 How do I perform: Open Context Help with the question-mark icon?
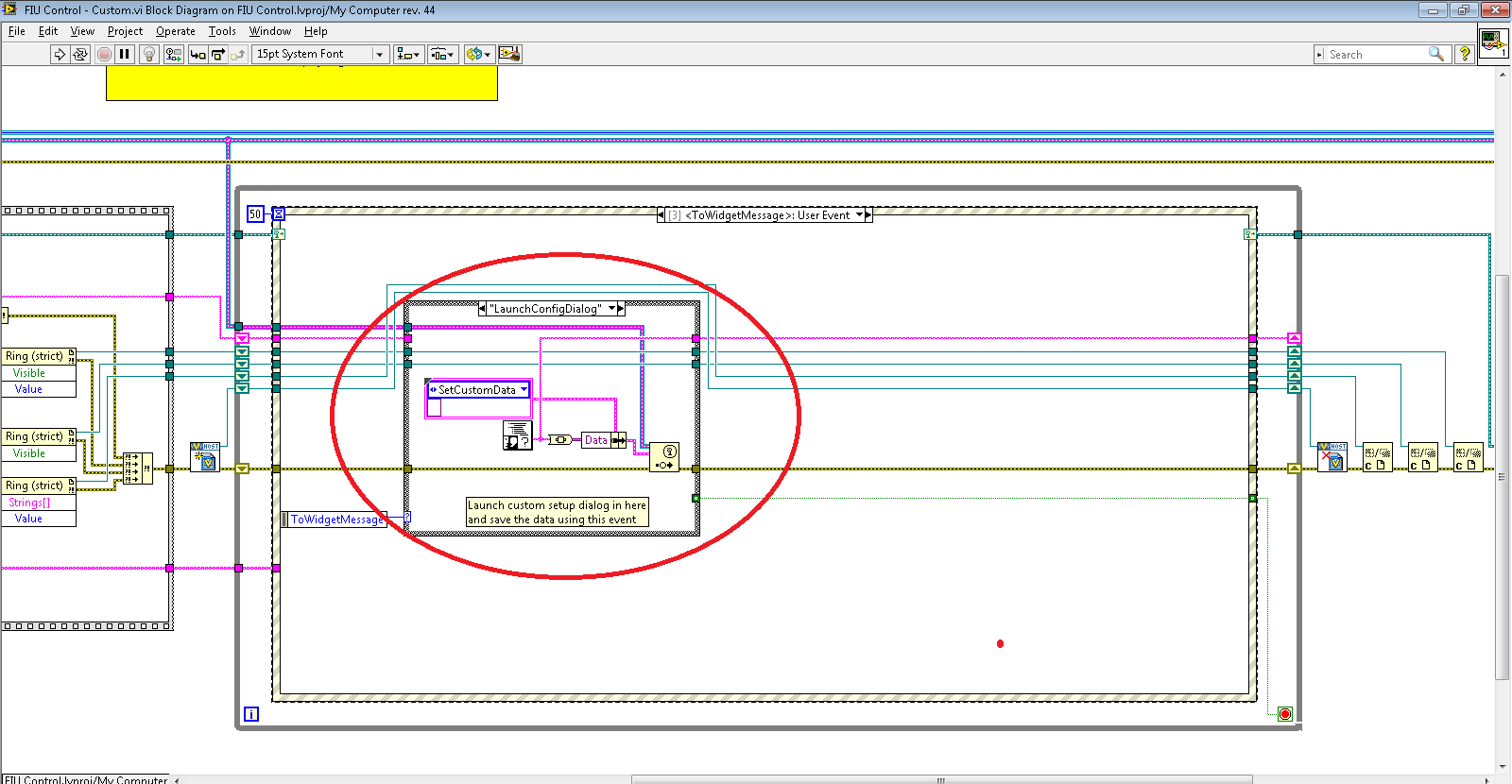click(1465, 54)
